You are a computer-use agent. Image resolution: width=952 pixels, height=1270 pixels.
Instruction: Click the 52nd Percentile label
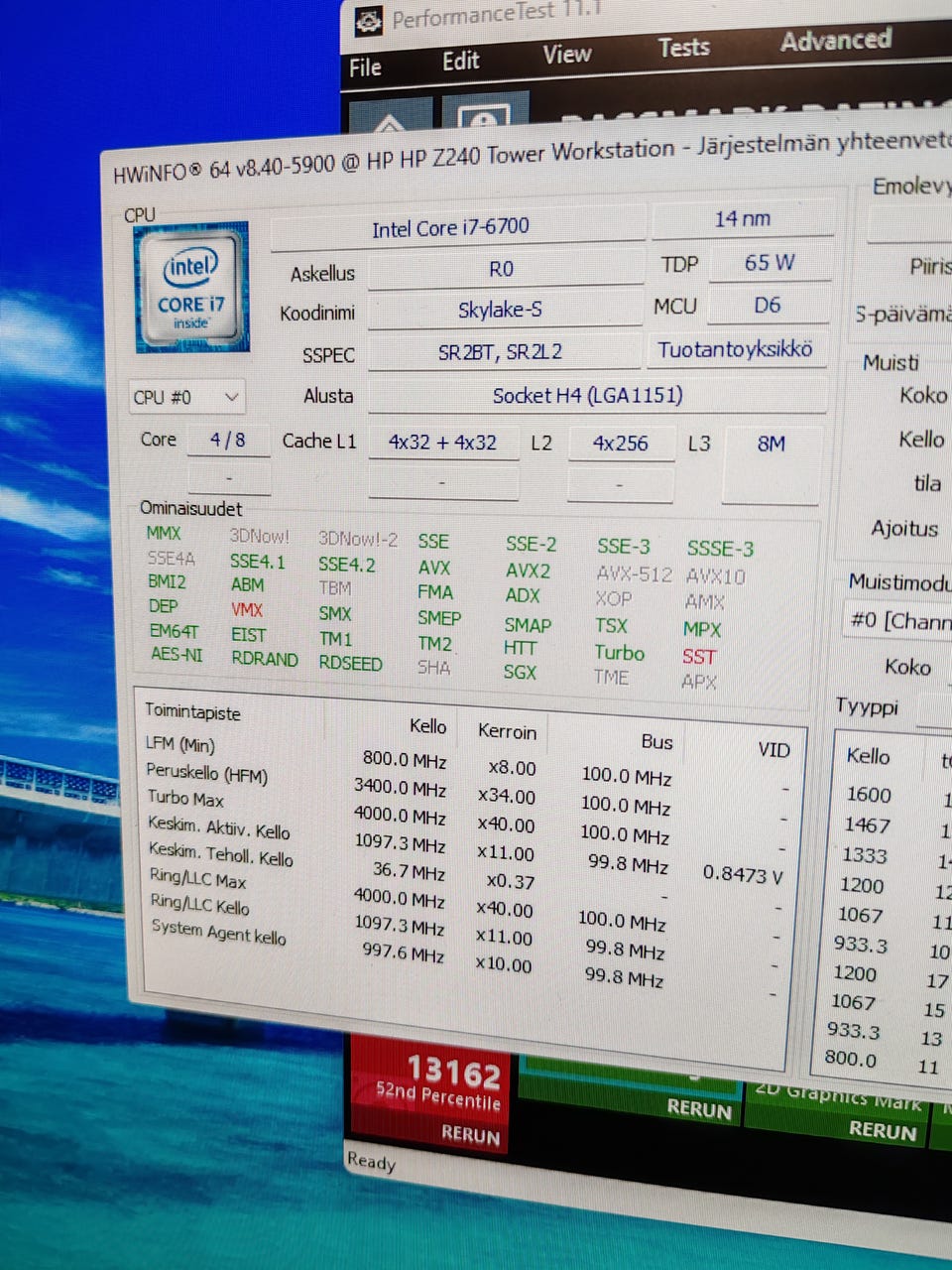tap(437, 1095)
